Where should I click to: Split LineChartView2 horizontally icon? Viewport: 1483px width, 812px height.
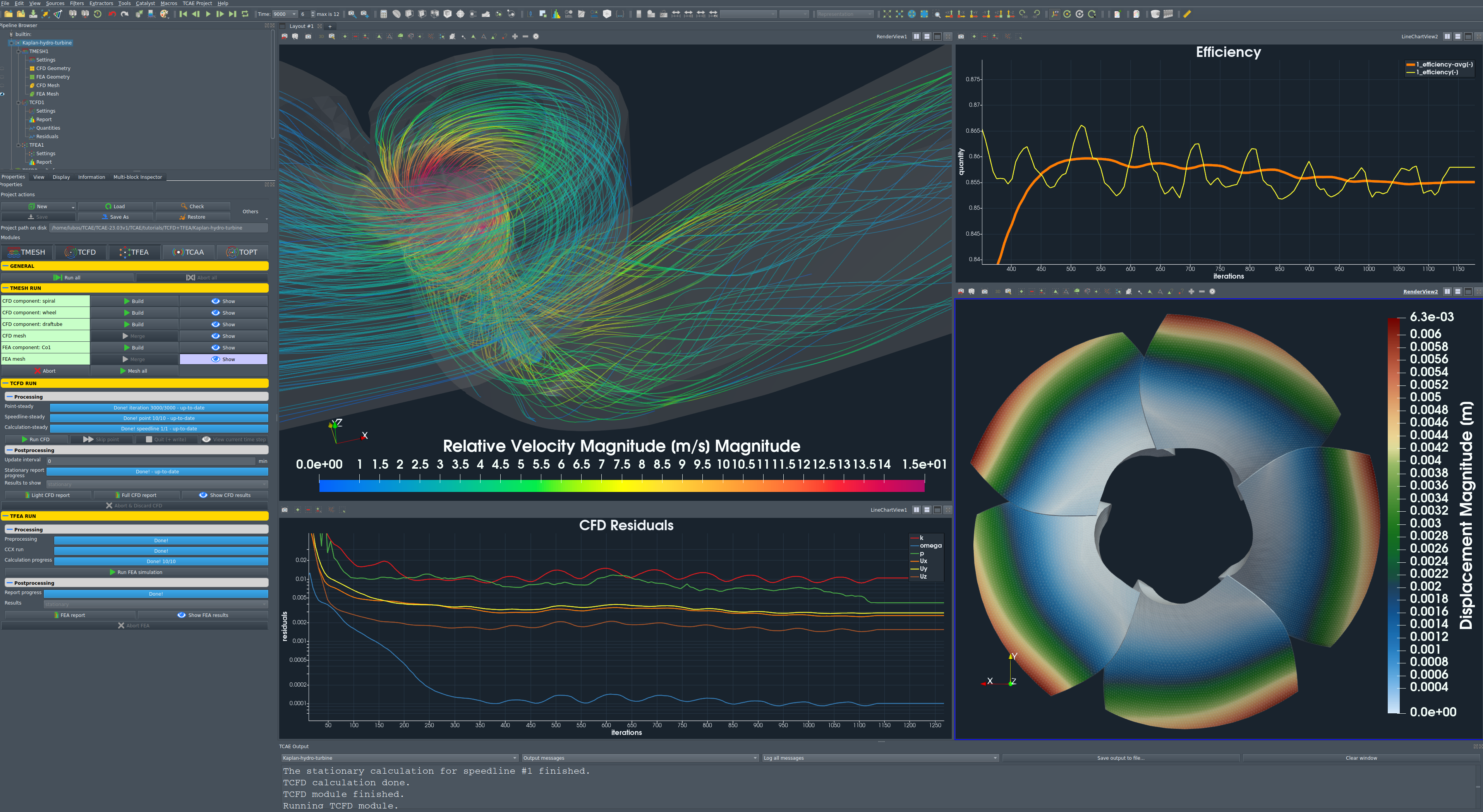click(x=1447, y=36)
